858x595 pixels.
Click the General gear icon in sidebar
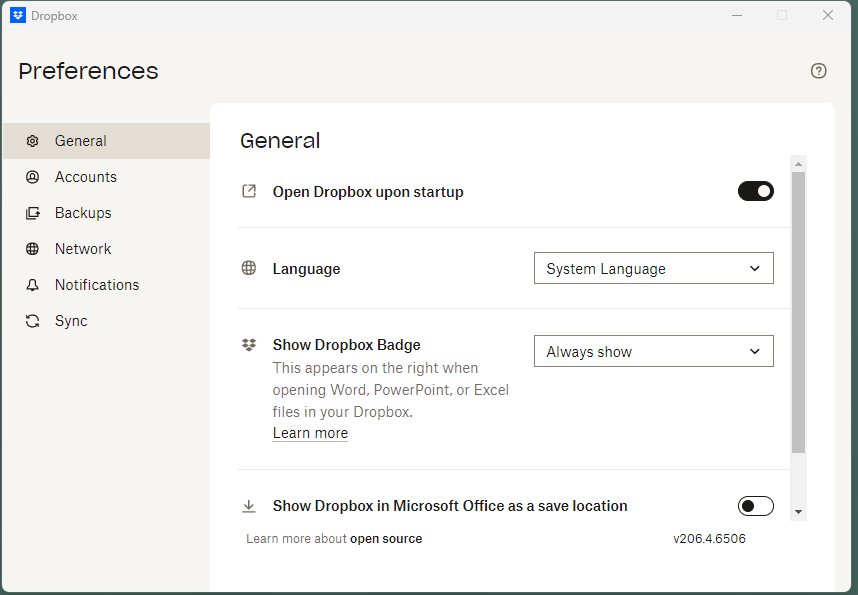tap(32, 141)
